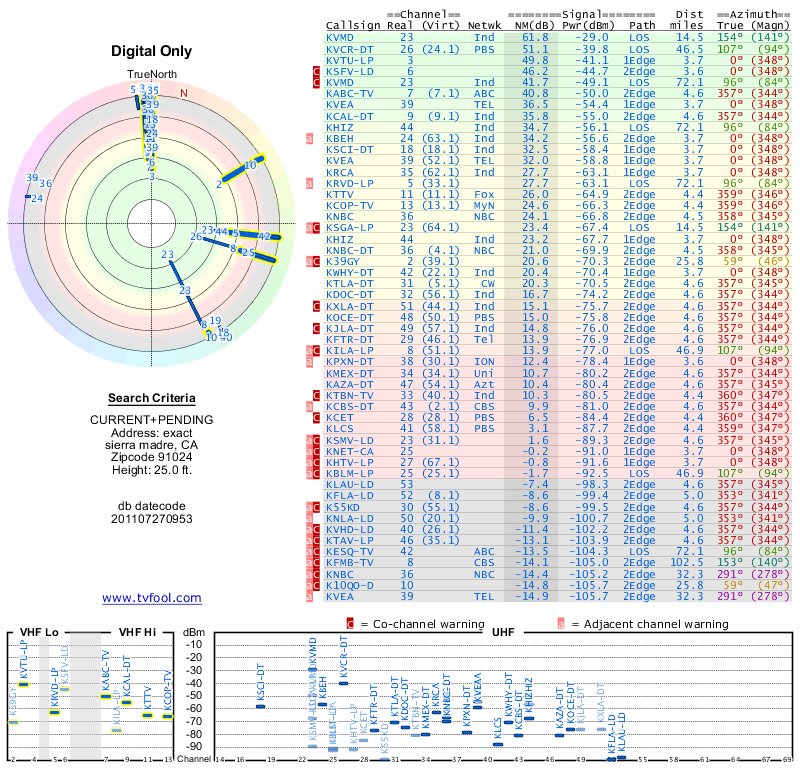This screenshot has width=800, height=768.
Task: Click the KVTU-LP marker in VHF Lo chart
Action: (24, 684)
